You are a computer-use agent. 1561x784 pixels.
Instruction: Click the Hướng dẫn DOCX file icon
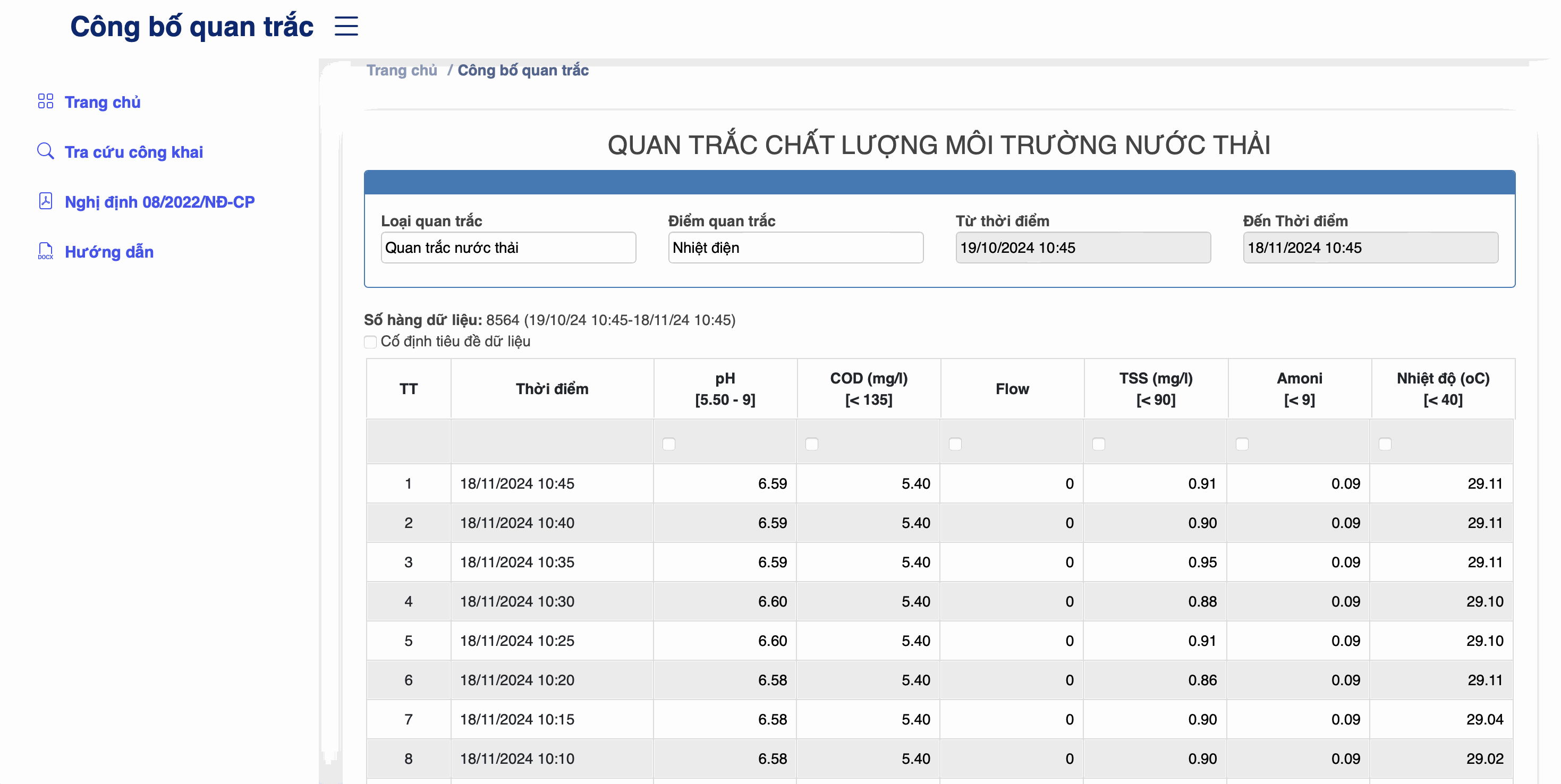pyautogui.click(x=46, y=251)
